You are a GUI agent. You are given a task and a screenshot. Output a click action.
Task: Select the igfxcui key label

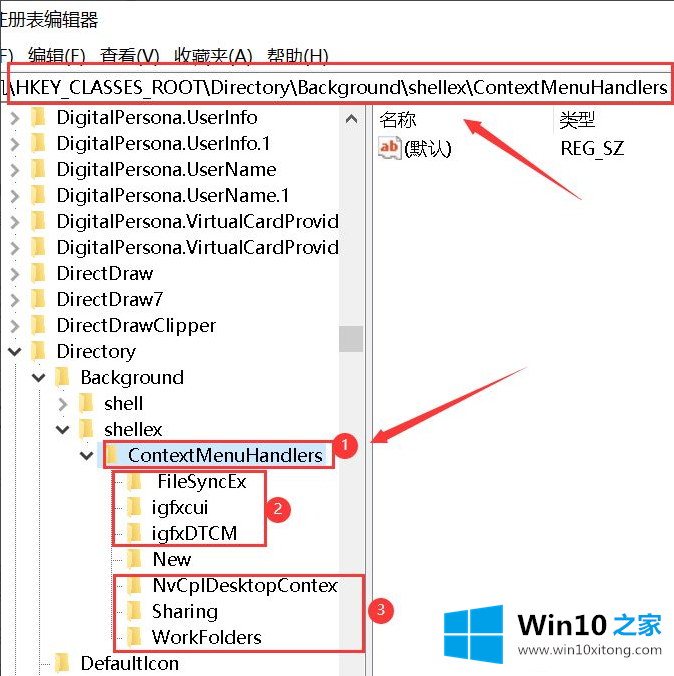(x=180, y=508)
